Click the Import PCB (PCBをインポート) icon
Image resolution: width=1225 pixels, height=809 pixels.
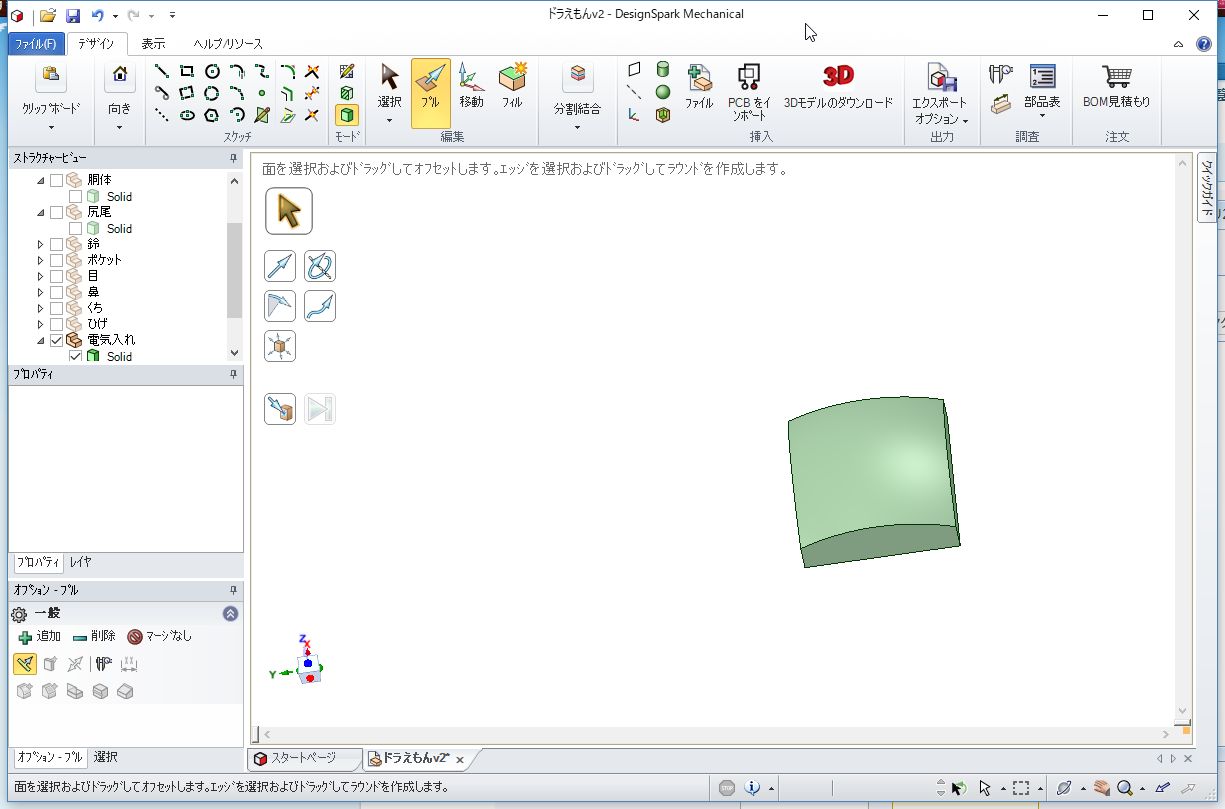tap(748, 77)
